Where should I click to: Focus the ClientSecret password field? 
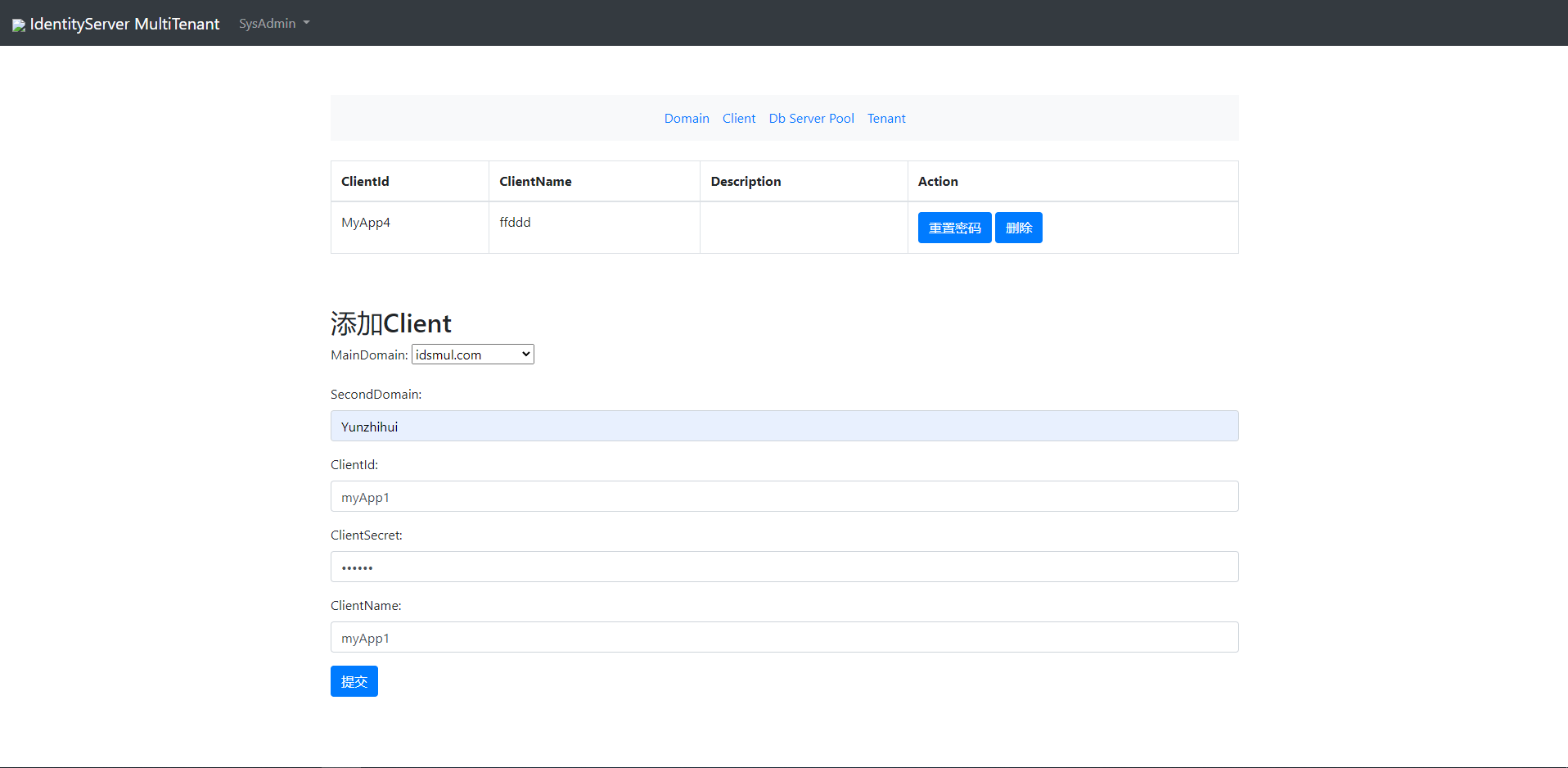(x=784, y=567)
